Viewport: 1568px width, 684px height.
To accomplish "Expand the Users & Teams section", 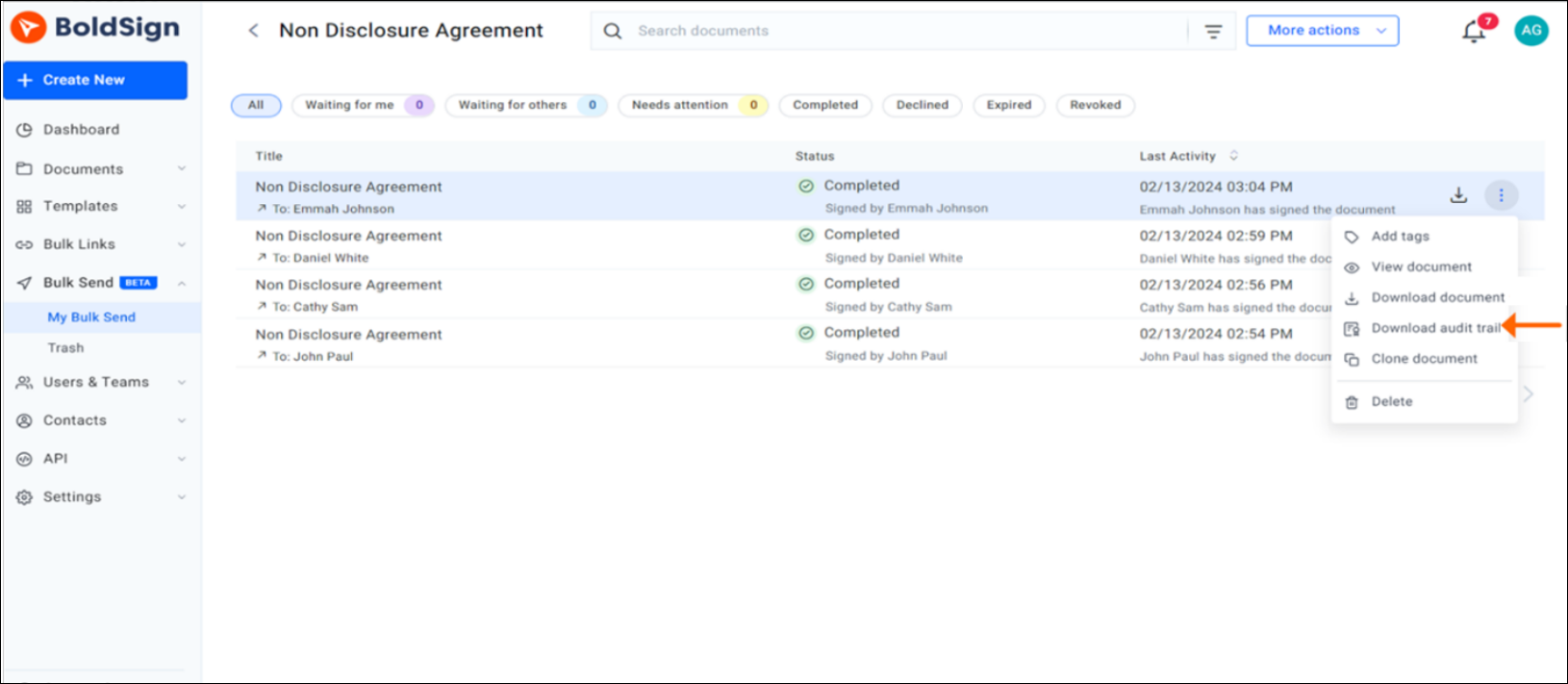I will pyautogui.click(x=182, y=382).
